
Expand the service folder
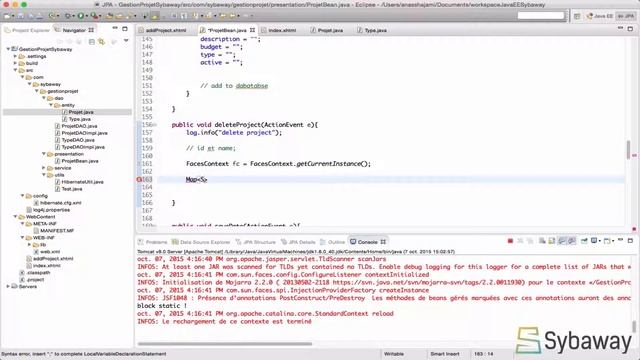point(44,168)
